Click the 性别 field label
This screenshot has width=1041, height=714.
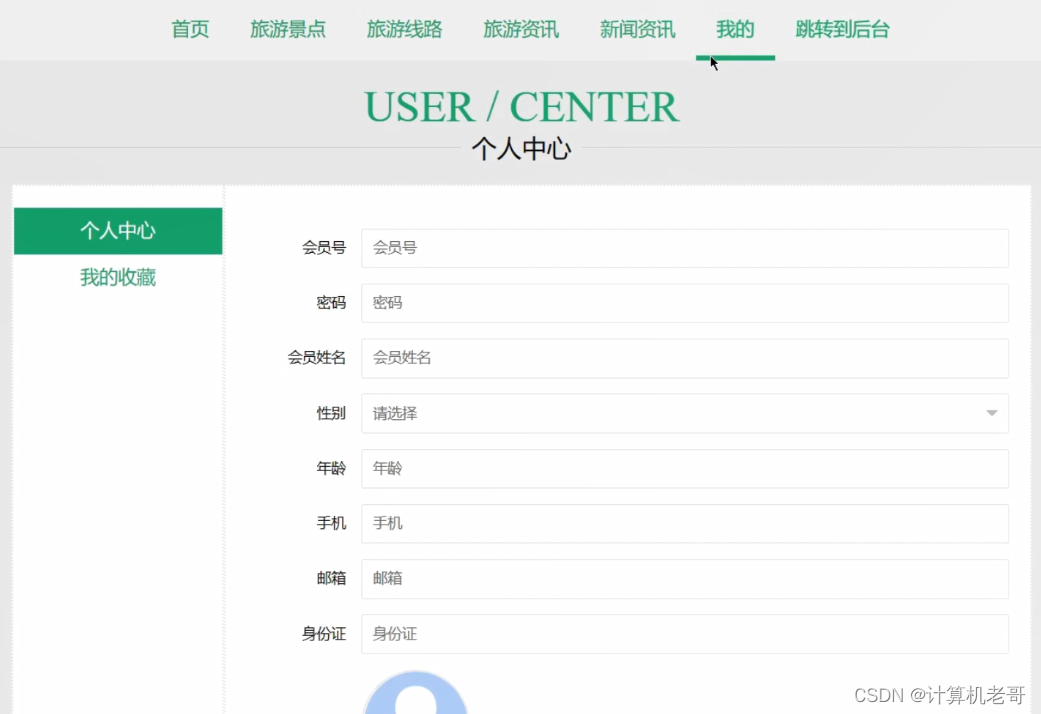pos(331,413)
